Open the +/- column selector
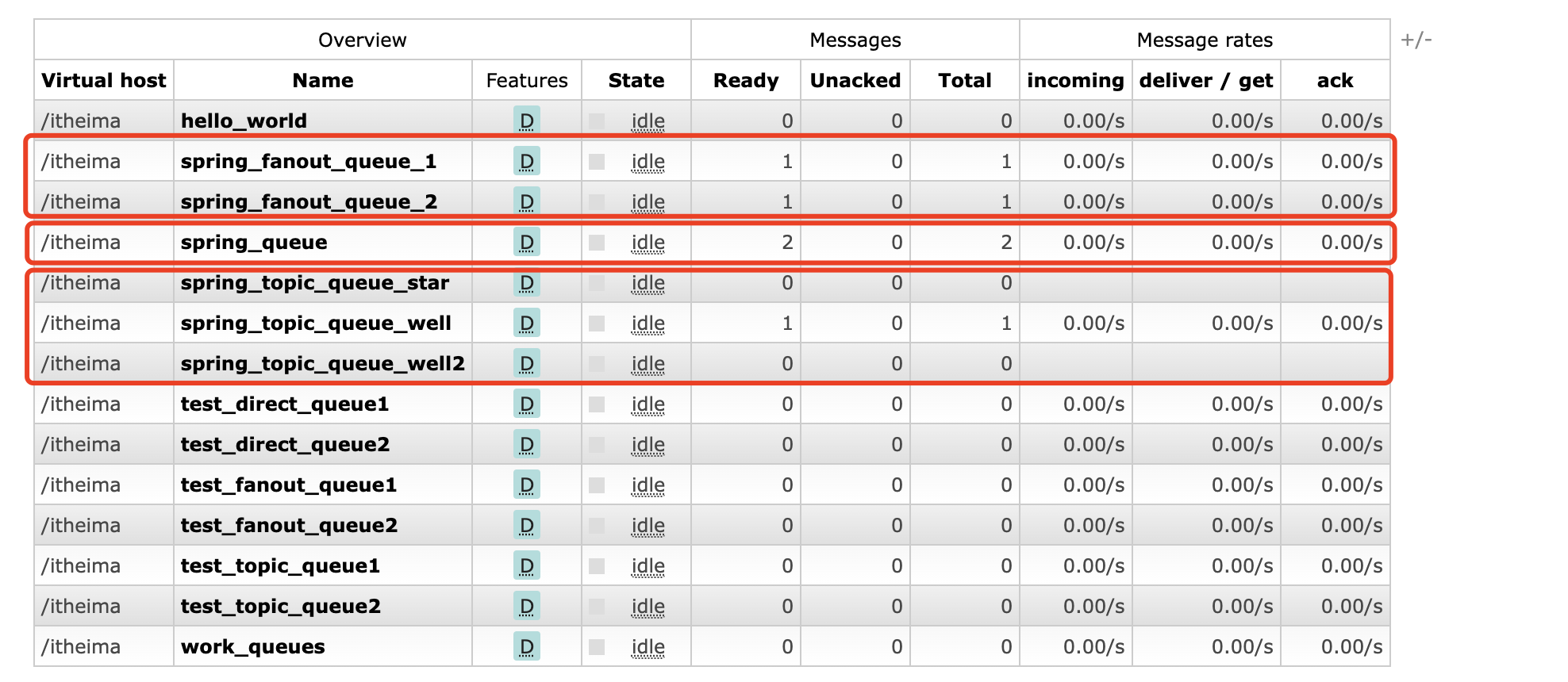 (1416, 40)
